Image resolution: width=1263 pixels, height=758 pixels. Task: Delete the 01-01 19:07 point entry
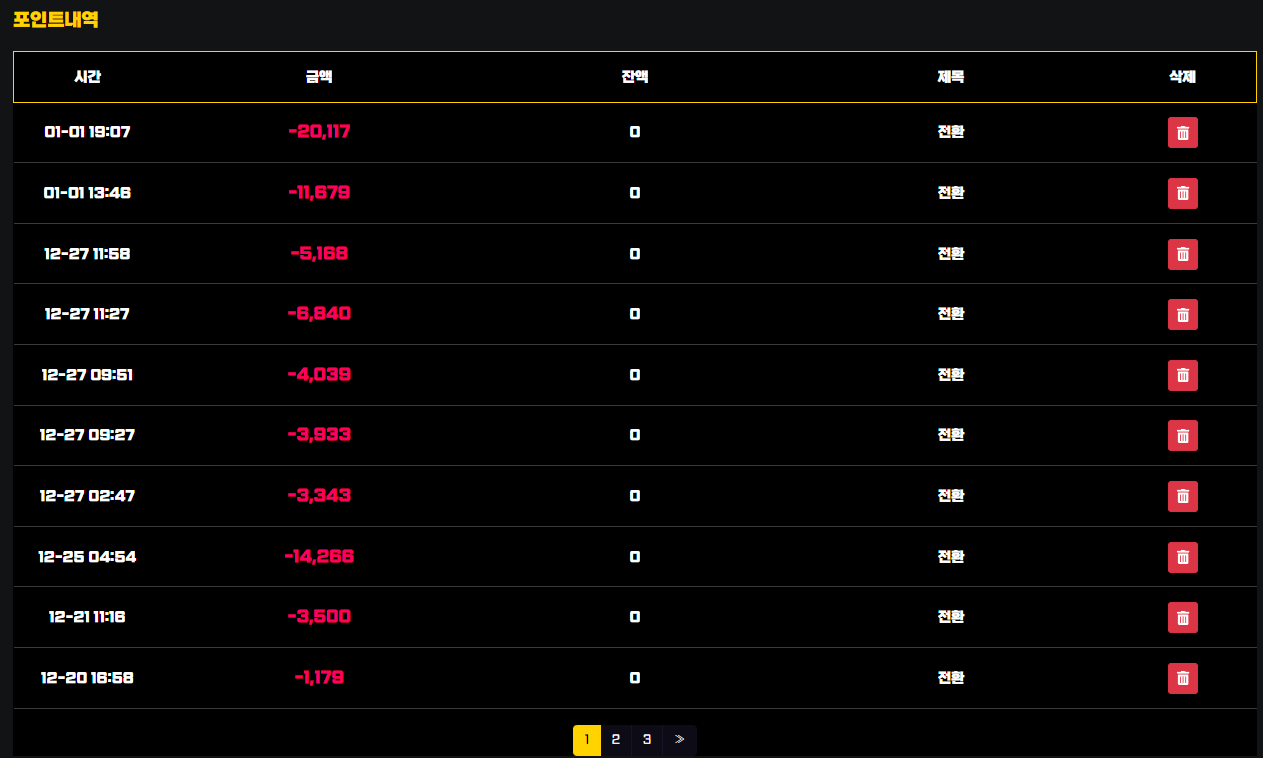coord(1182,132)
